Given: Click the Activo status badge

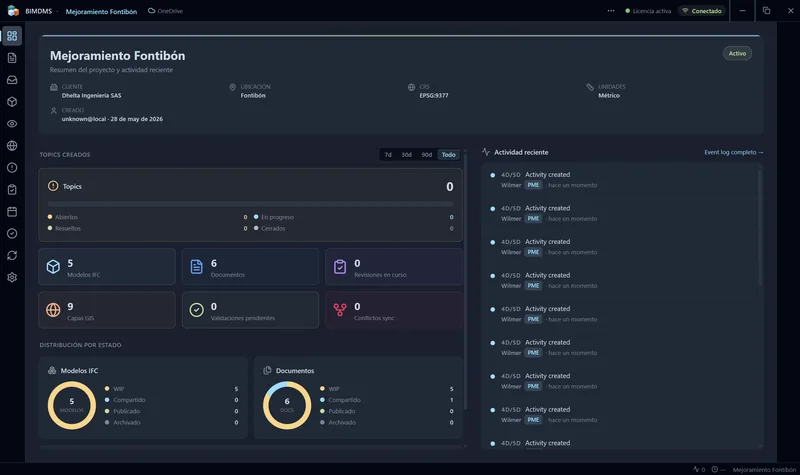Looking at the screenshot, I should (x=737, y=54).
